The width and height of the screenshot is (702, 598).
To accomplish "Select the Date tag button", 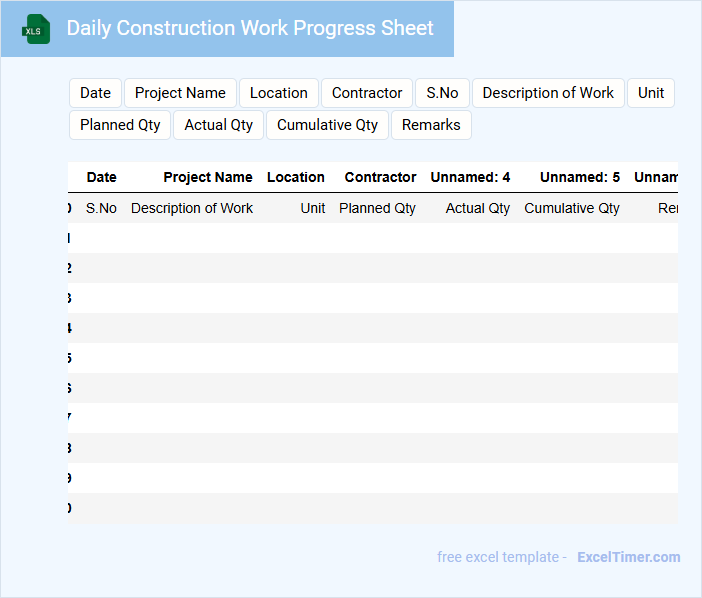I will click(95, 93).
